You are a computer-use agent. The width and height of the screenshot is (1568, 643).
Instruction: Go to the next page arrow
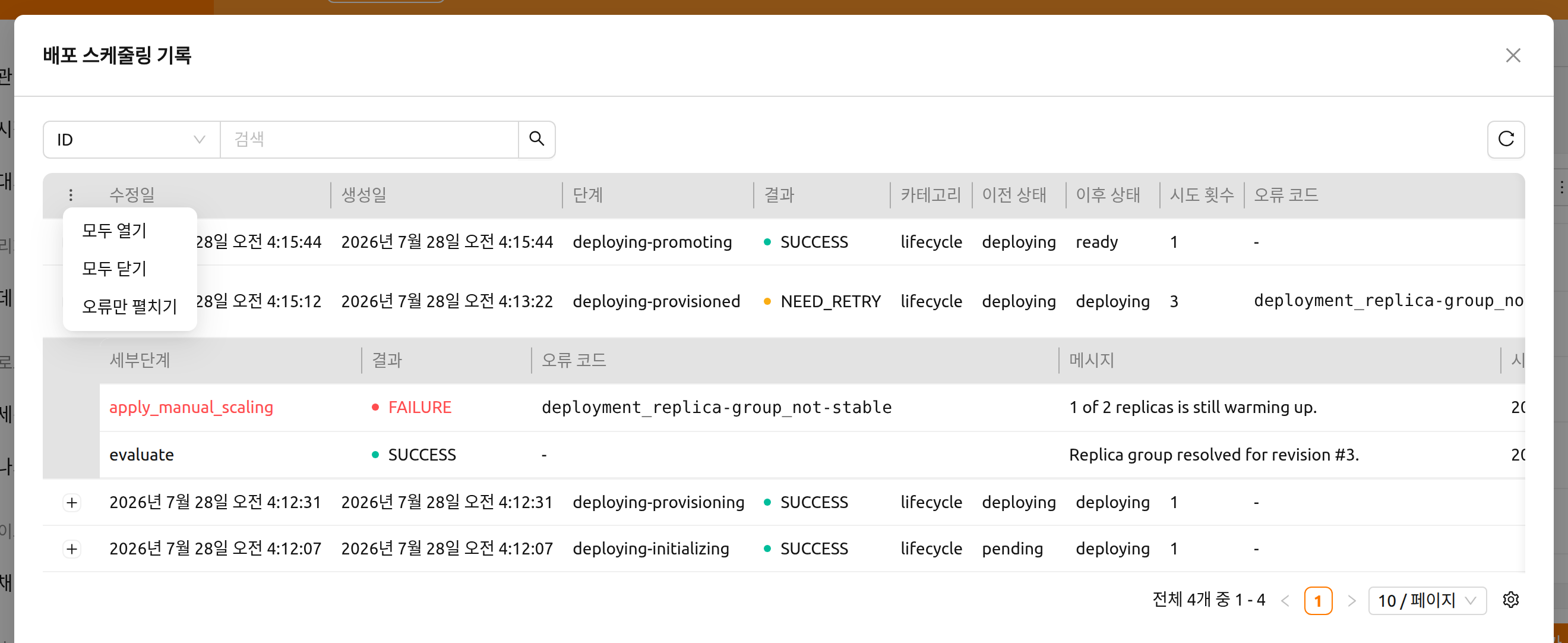[x=1351, y=601]
